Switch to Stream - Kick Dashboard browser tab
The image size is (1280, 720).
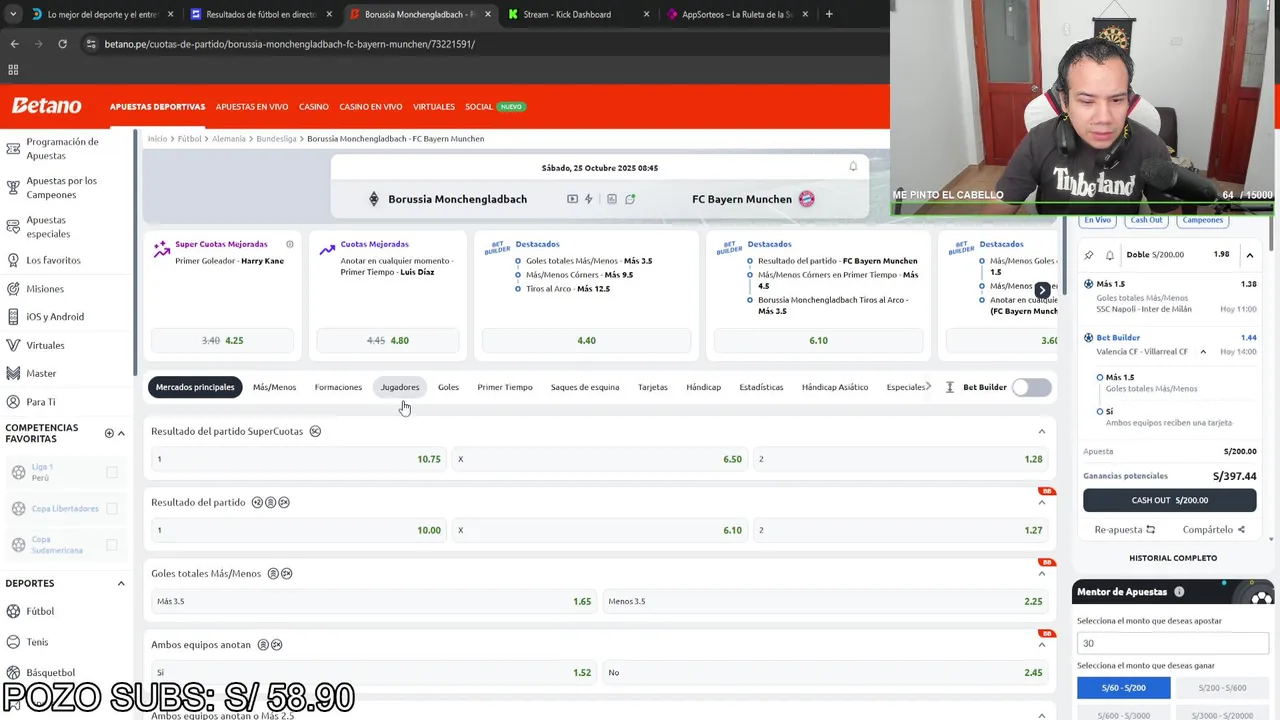click(579, 14)
